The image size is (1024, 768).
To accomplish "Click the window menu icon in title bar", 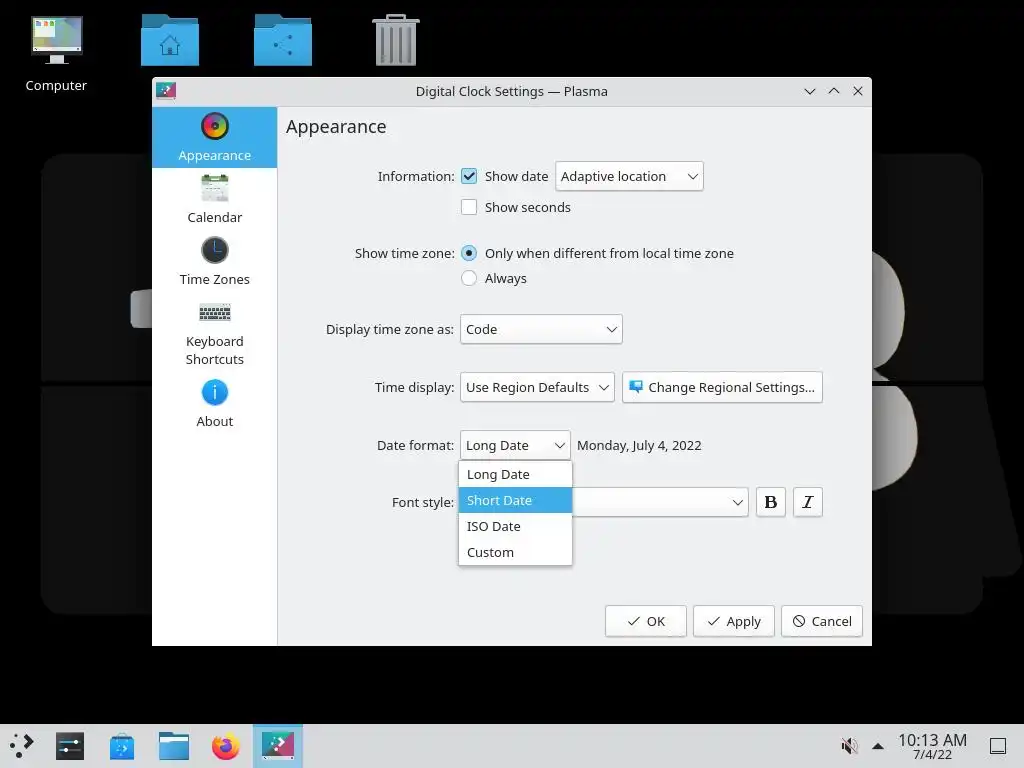I will click(x=166, y=91).
